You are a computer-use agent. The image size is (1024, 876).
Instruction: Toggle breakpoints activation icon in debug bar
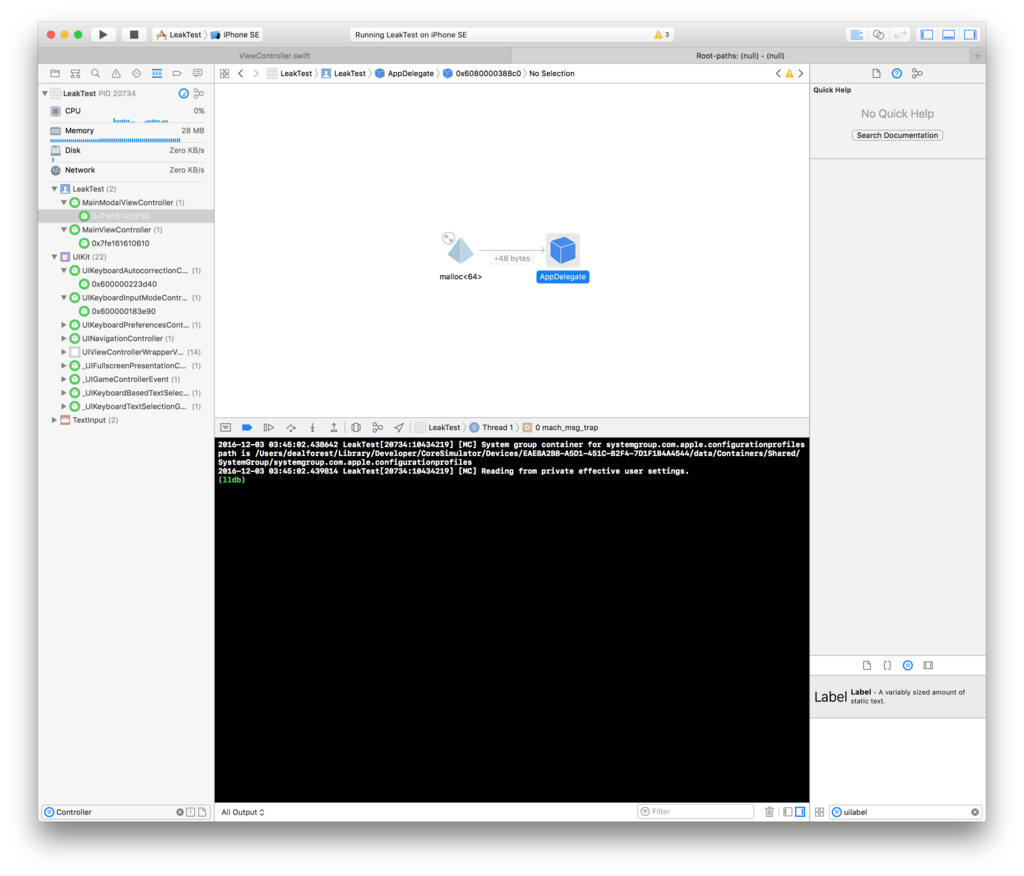[247, 427]
